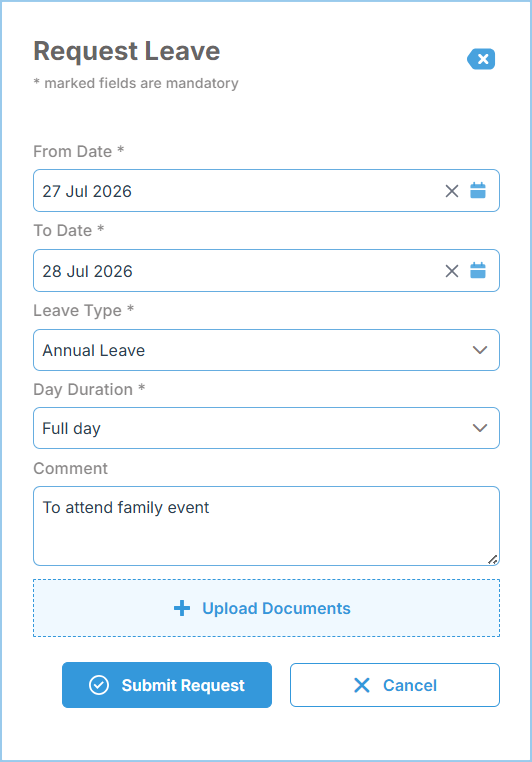Click the Comment box resize handle

pos(493,559)
